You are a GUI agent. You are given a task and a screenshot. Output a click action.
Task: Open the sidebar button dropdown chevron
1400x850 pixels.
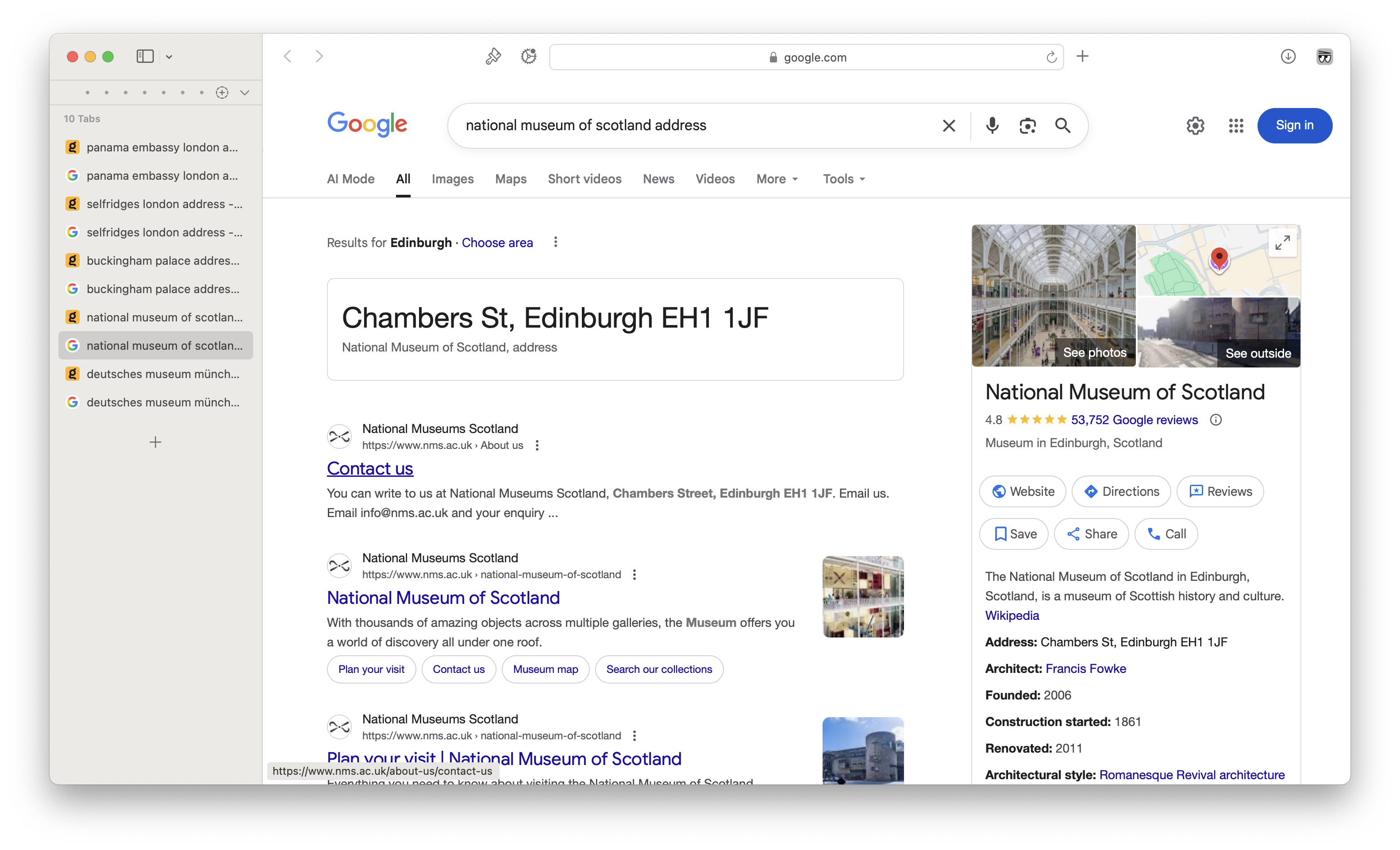coord(169,56)
